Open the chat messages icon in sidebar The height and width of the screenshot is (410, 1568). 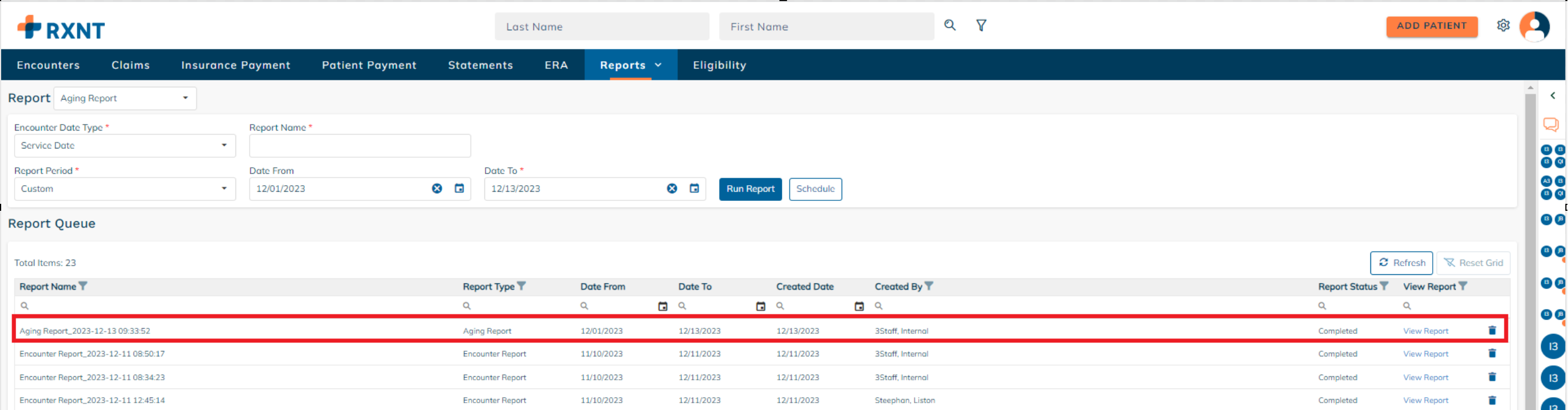1551,125
